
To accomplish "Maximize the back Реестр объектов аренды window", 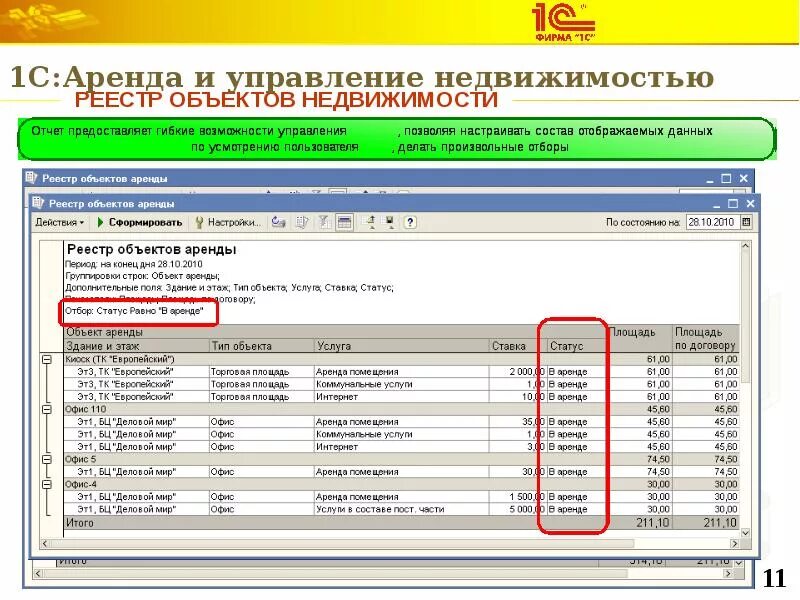I will tap(727, 179).
